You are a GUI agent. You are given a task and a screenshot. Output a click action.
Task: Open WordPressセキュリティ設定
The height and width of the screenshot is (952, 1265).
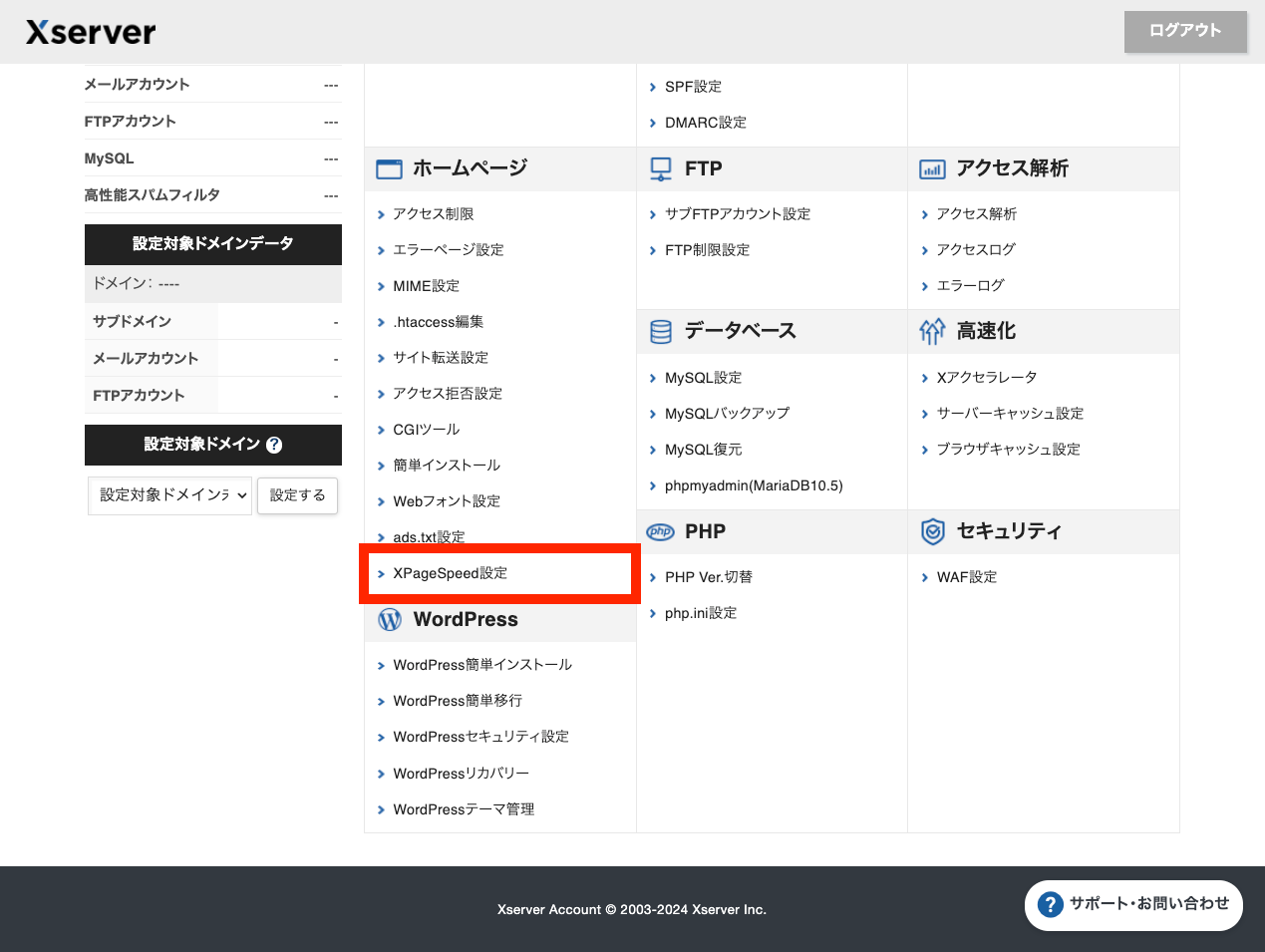[x=481, y=737]
